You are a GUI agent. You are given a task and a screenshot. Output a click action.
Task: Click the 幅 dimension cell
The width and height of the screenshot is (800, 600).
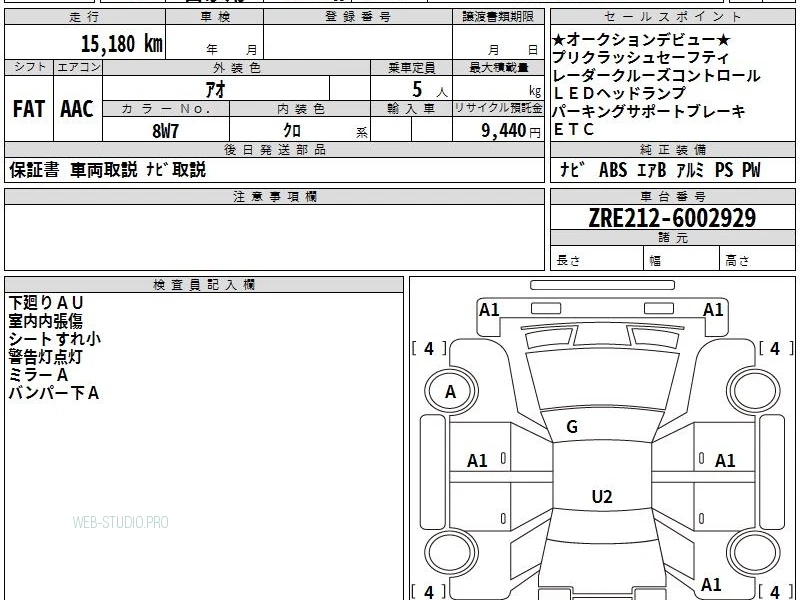682,260
